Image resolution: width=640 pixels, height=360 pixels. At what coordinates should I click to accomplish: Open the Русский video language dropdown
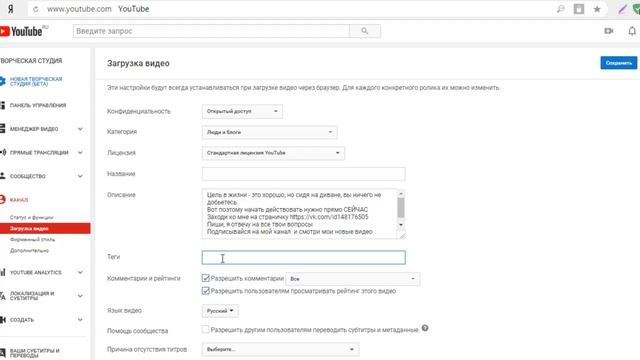(x=220, y=311)
